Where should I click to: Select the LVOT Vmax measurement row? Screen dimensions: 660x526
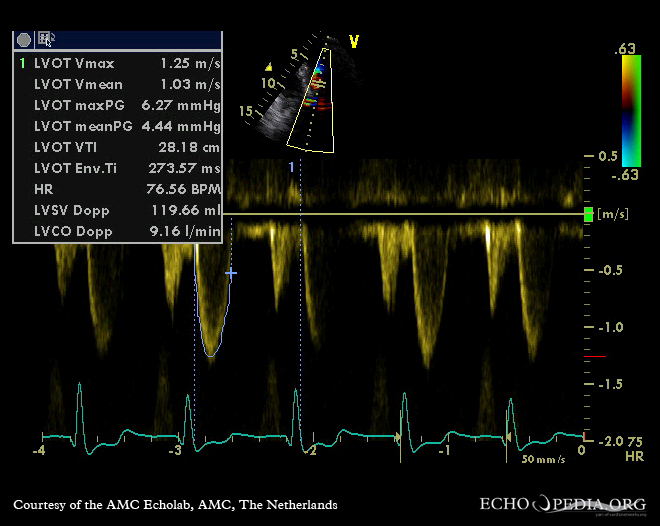click(118, 62)
